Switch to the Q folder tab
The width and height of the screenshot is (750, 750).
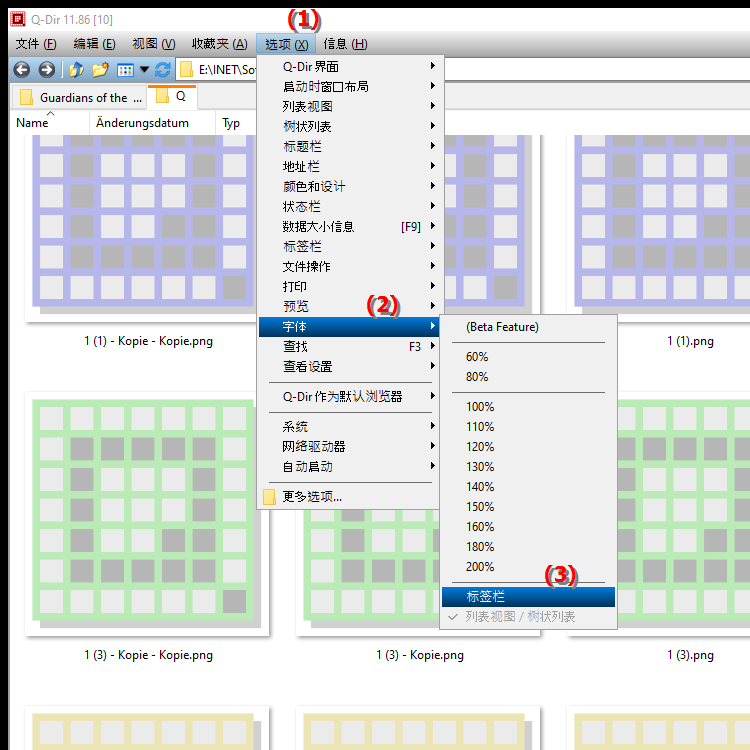172,96
